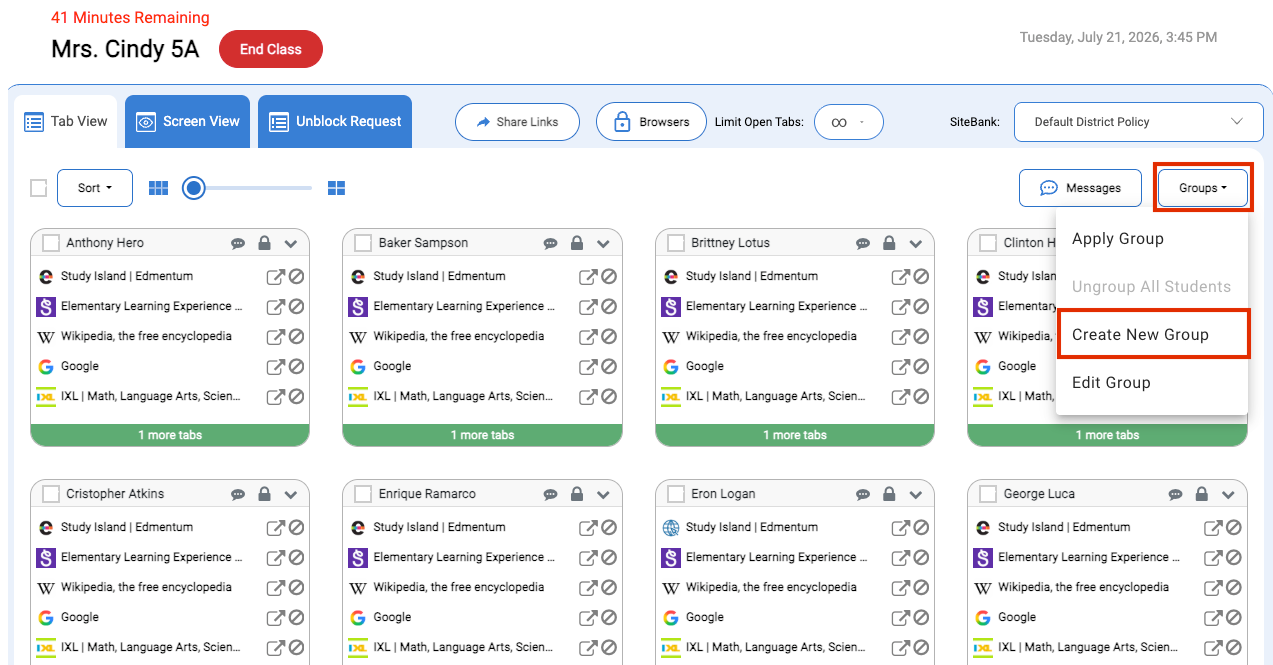Select Anthony Hero's checkbox
The width and height of the screenshot is (1273, 665).
click(x=50, y=243)
